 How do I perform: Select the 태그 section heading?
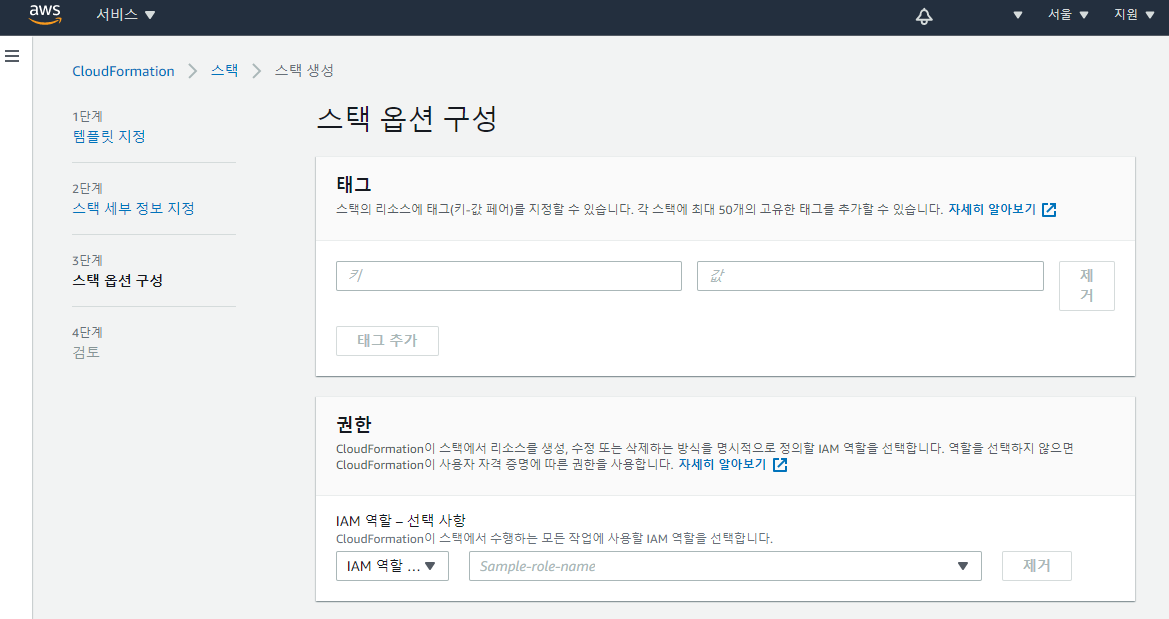(x=354, y=184)
